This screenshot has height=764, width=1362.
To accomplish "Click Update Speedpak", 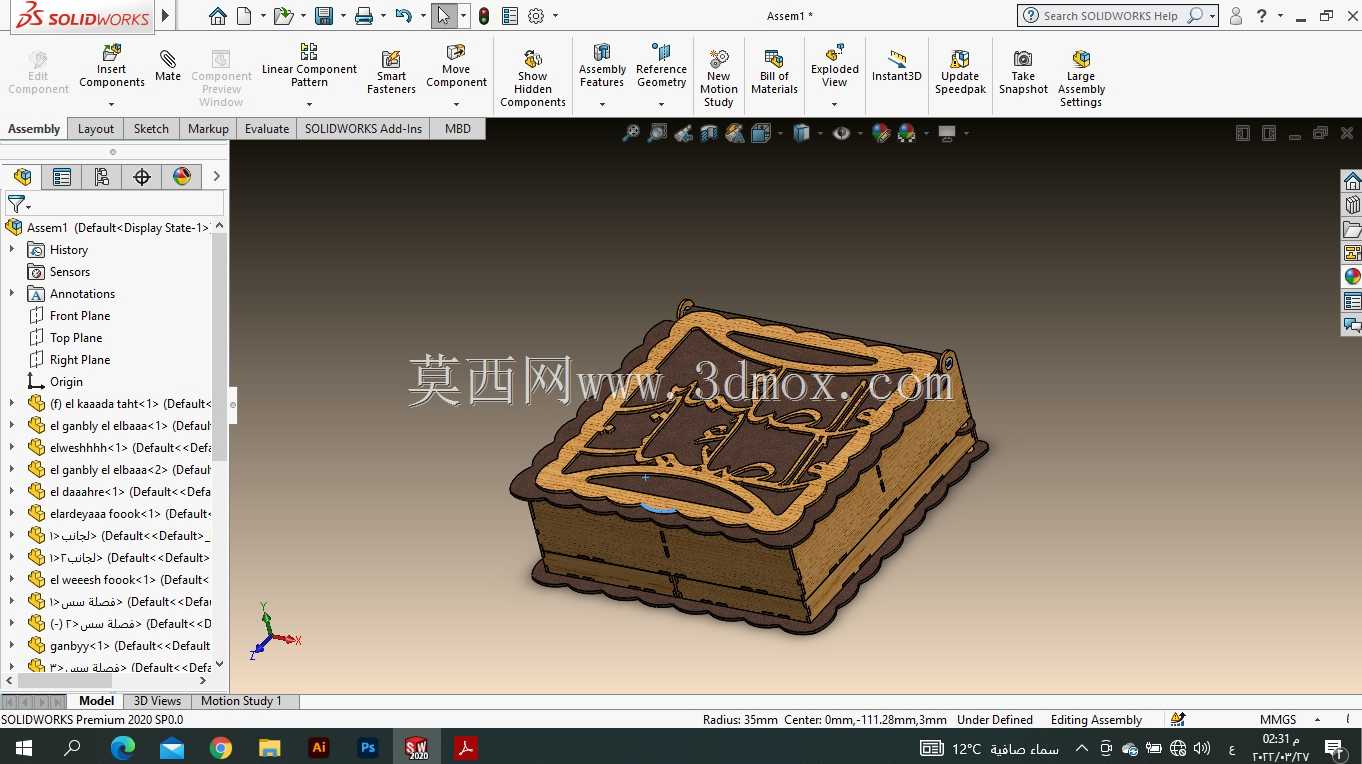I will pos(960,72).
